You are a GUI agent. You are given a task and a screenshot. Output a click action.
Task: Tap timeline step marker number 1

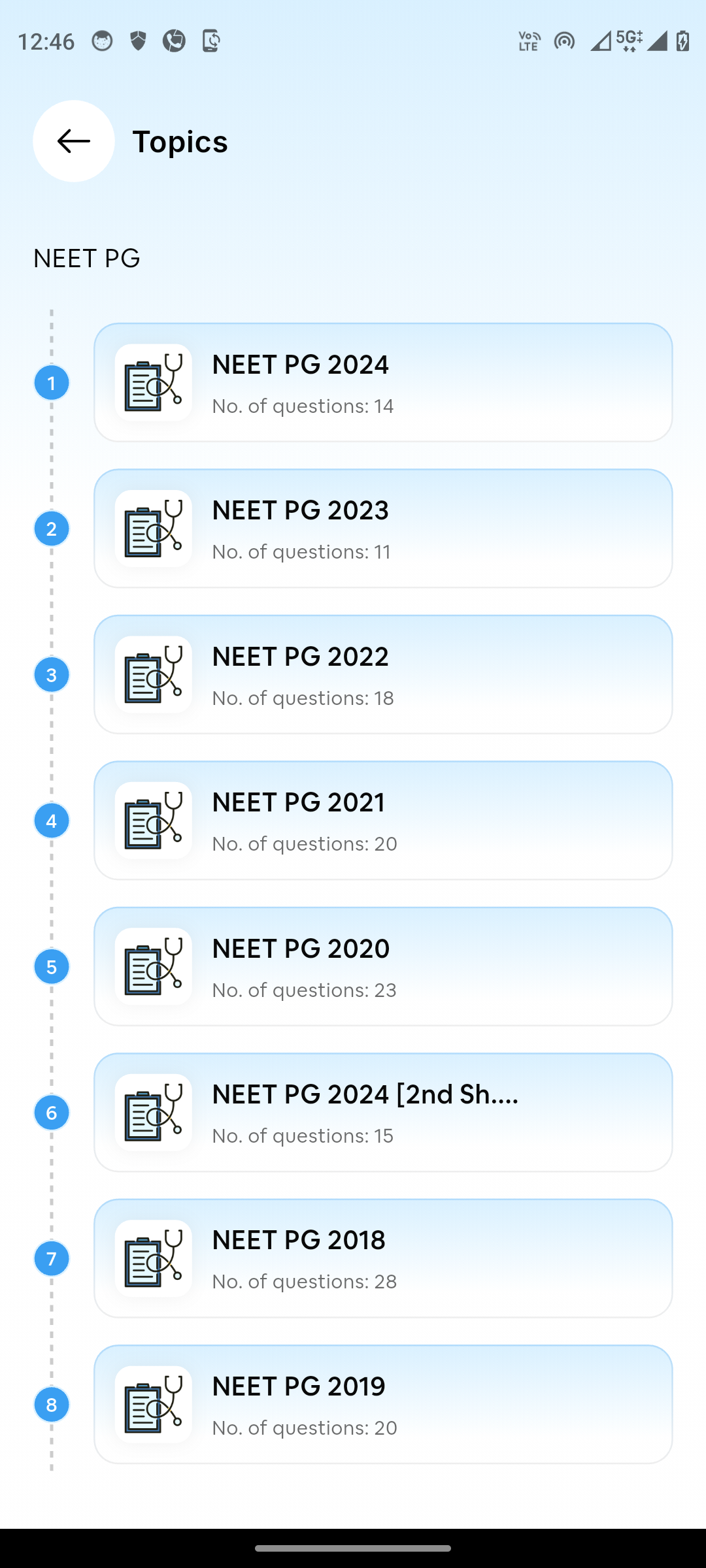pyautogui.click(x=52, y=383)
